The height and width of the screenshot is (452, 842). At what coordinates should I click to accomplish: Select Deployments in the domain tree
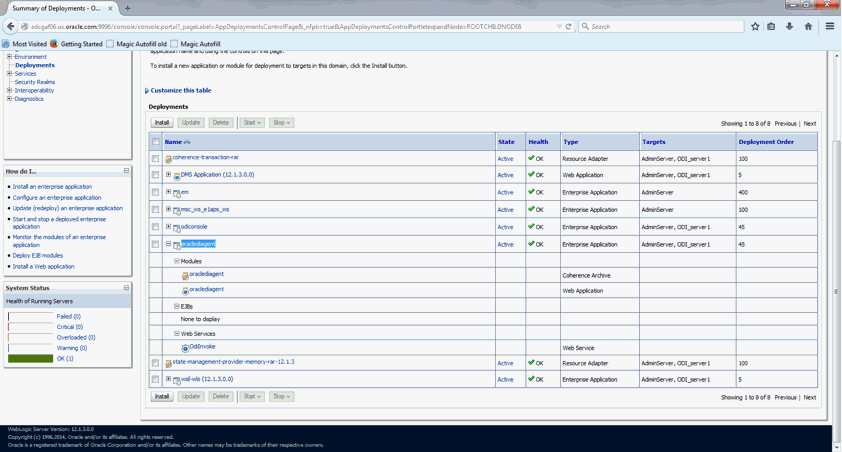pos(35,65)
